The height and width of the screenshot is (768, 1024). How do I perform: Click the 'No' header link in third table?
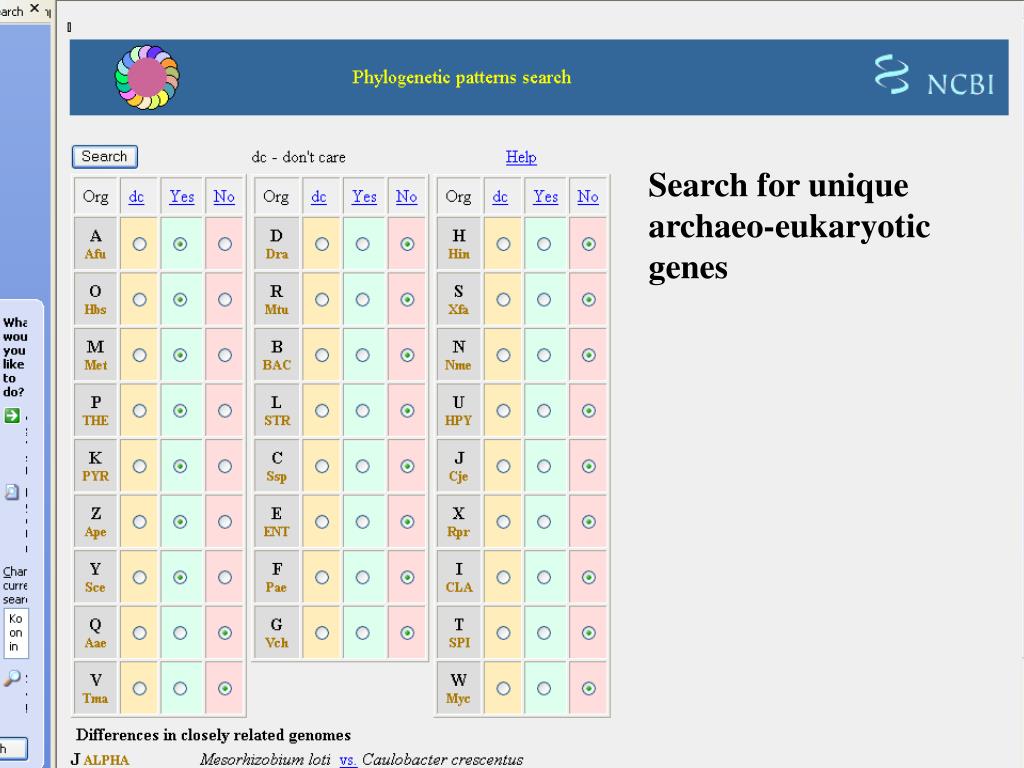coord(587,197)
